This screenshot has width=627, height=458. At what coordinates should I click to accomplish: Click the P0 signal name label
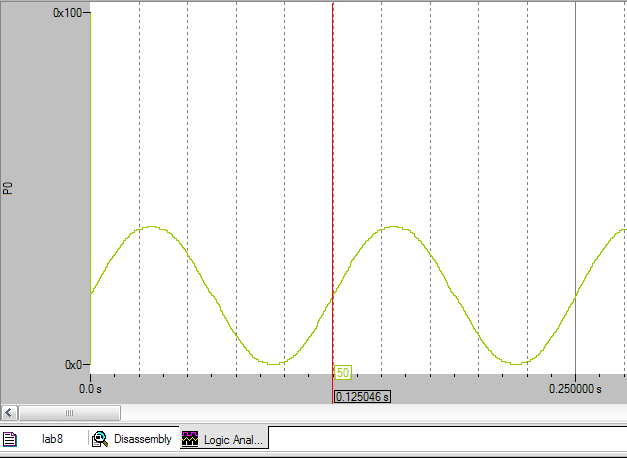coord(8,188)
